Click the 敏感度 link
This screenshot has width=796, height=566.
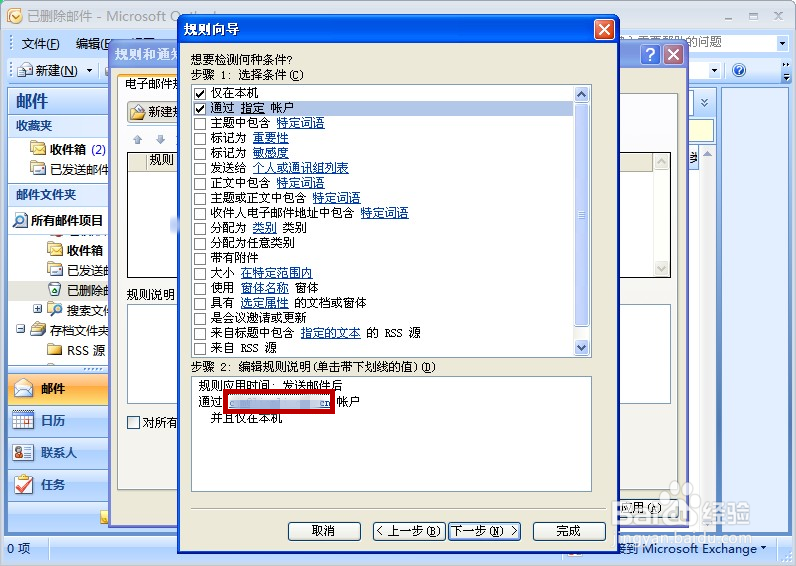271,153
